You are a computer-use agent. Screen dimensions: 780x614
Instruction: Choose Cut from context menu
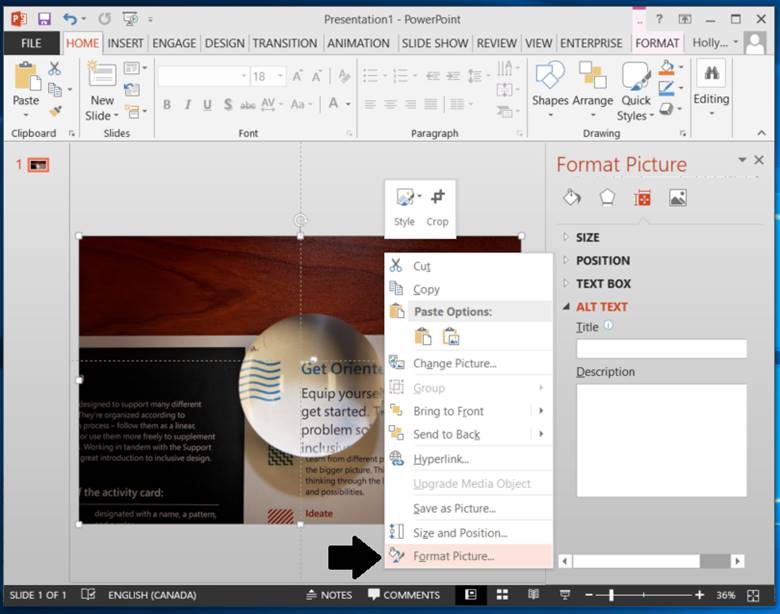(469, 266)
